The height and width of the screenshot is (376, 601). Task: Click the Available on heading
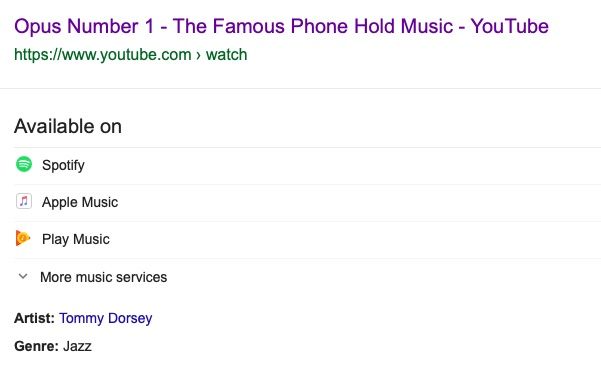(68, 126)
